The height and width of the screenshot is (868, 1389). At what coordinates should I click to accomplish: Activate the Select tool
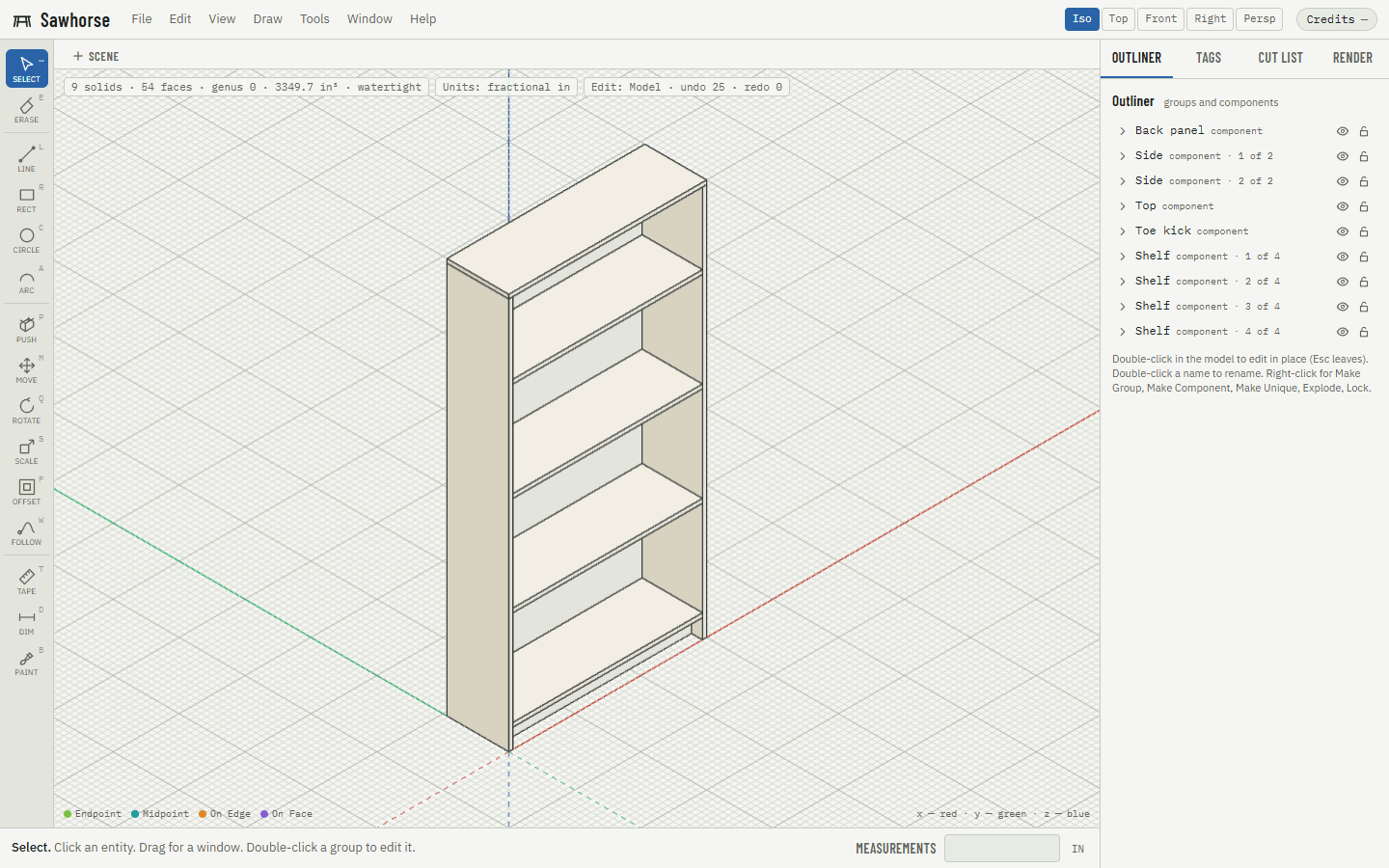click(27, 68)
